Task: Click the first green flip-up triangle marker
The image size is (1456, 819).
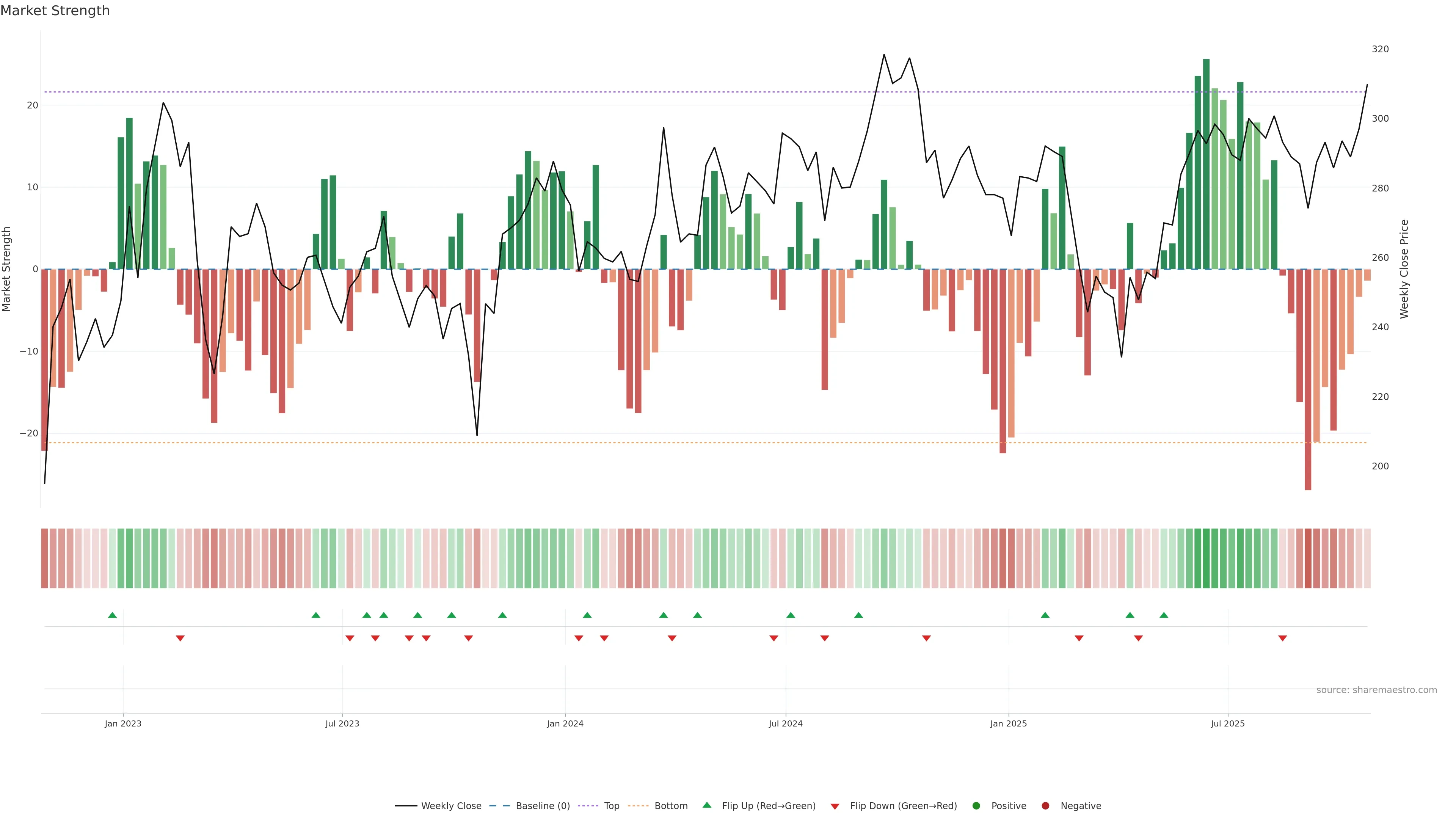Action: pyautogui.click(x=113, y=615)
